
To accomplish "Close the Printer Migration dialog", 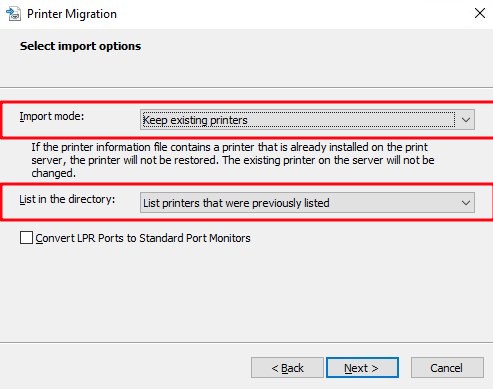I will pos(480,13).
